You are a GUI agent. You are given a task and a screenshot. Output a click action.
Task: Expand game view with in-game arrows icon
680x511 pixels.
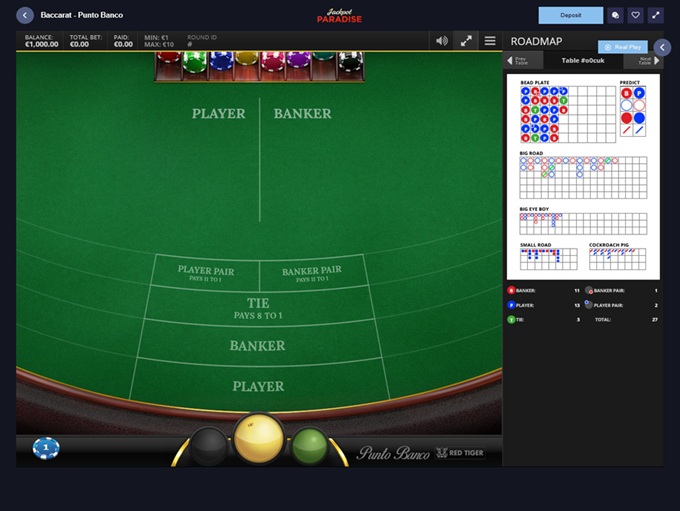[466, 41]
